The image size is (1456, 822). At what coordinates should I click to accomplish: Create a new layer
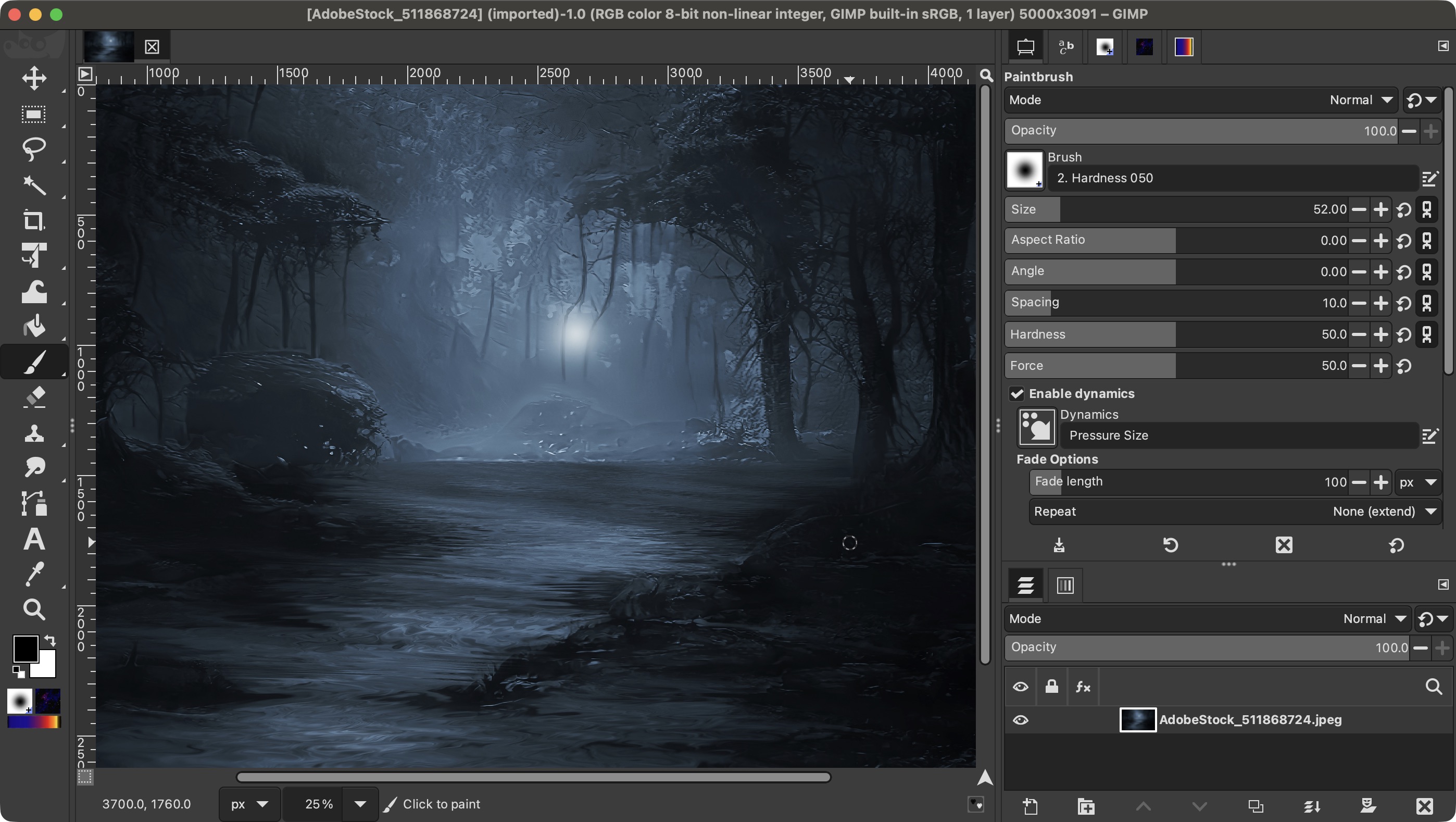click(1031, 806)
